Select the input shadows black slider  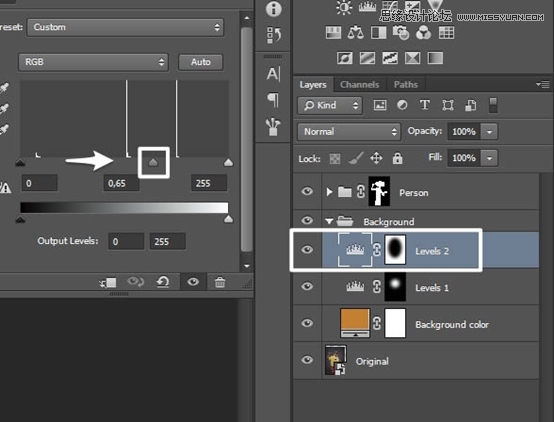[x=20, y=163]
